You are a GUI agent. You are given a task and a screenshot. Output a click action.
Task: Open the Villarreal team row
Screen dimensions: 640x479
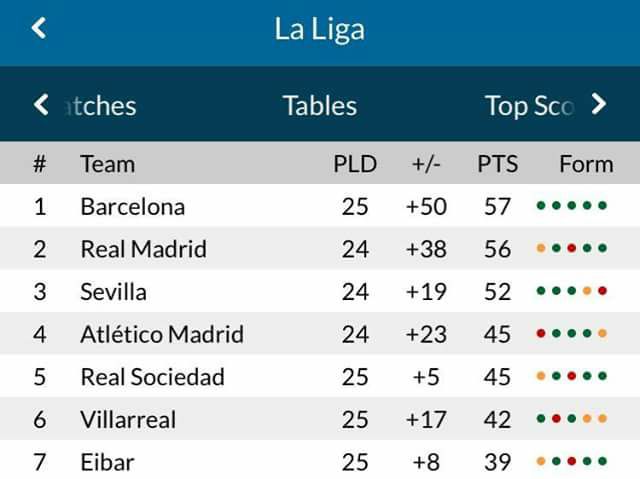[x=320, y=419]
